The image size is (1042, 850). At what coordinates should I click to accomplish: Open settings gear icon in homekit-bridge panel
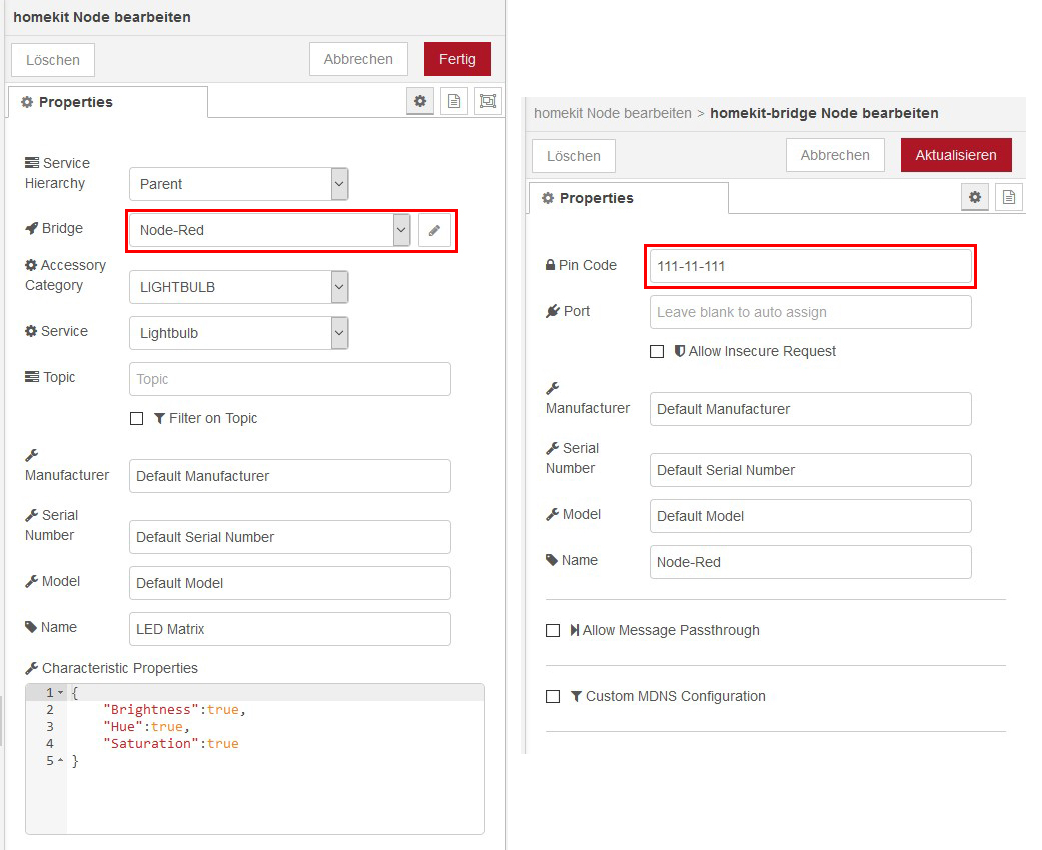click(x=975, y=197)
